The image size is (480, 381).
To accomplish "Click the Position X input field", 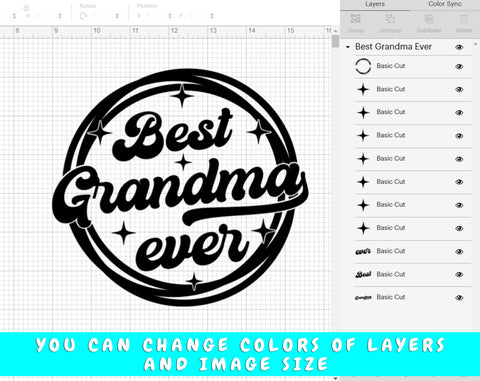I will (154, 16).
